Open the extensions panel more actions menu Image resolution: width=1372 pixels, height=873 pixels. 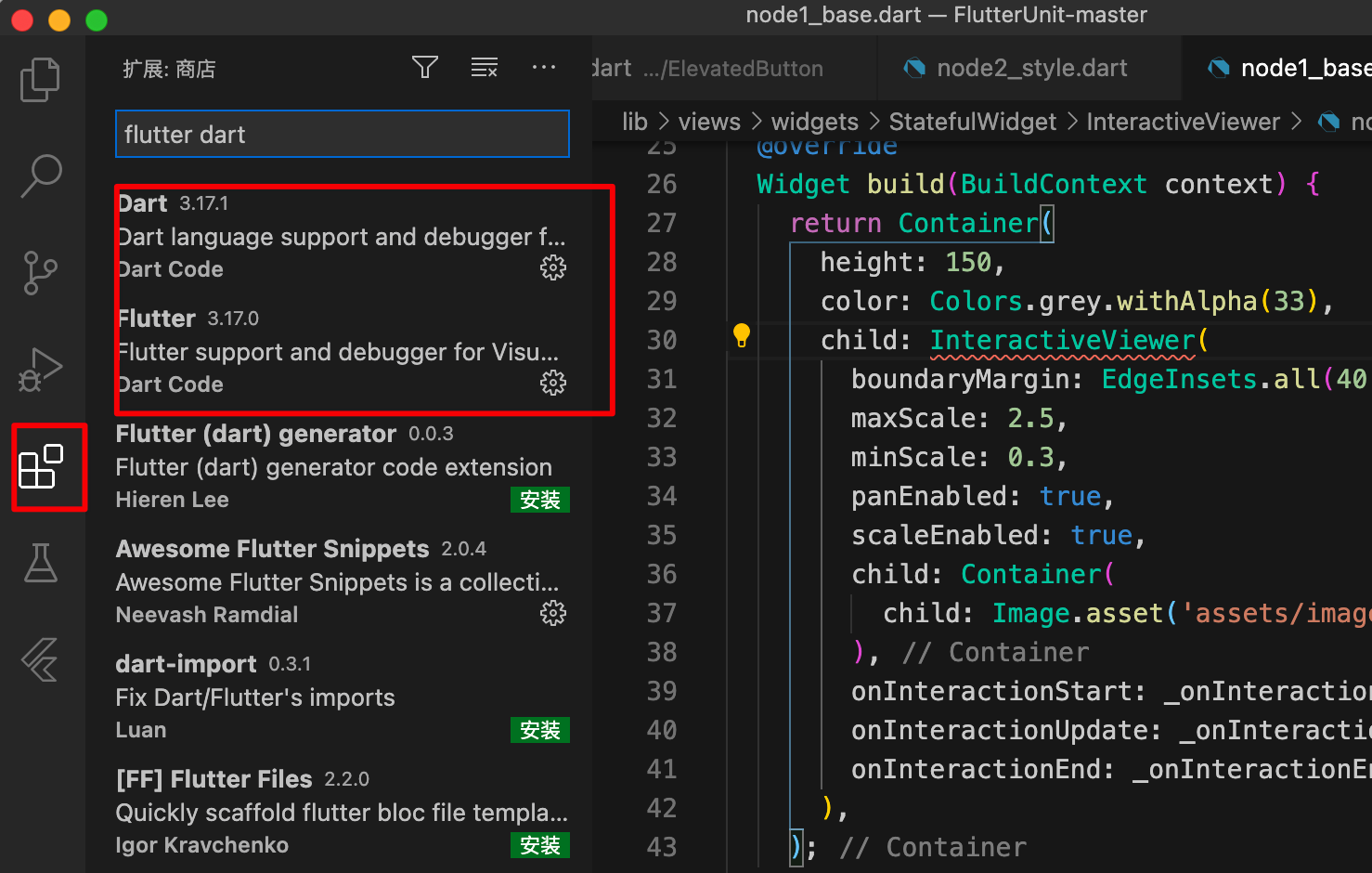pyautogui.click(x=544, y=68)
